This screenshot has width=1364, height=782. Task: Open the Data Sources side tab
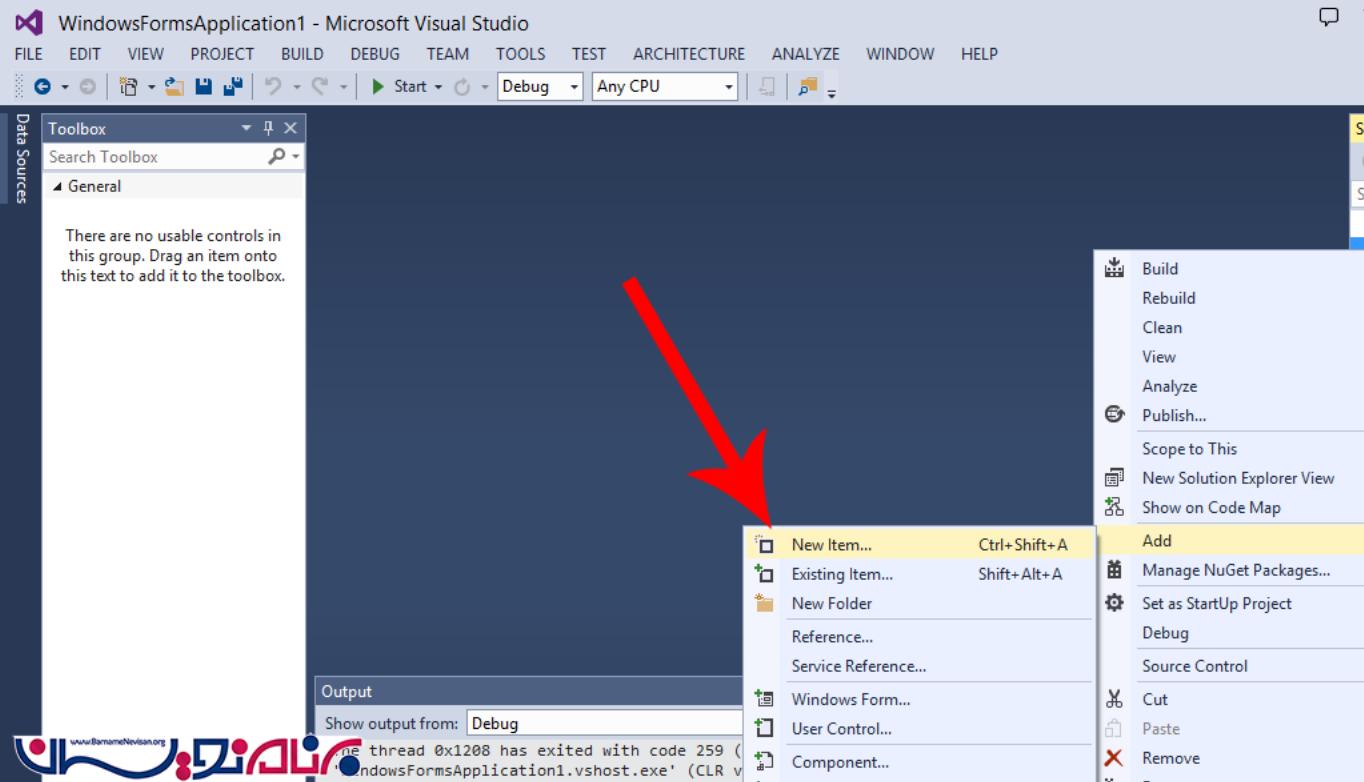[21, 158]
